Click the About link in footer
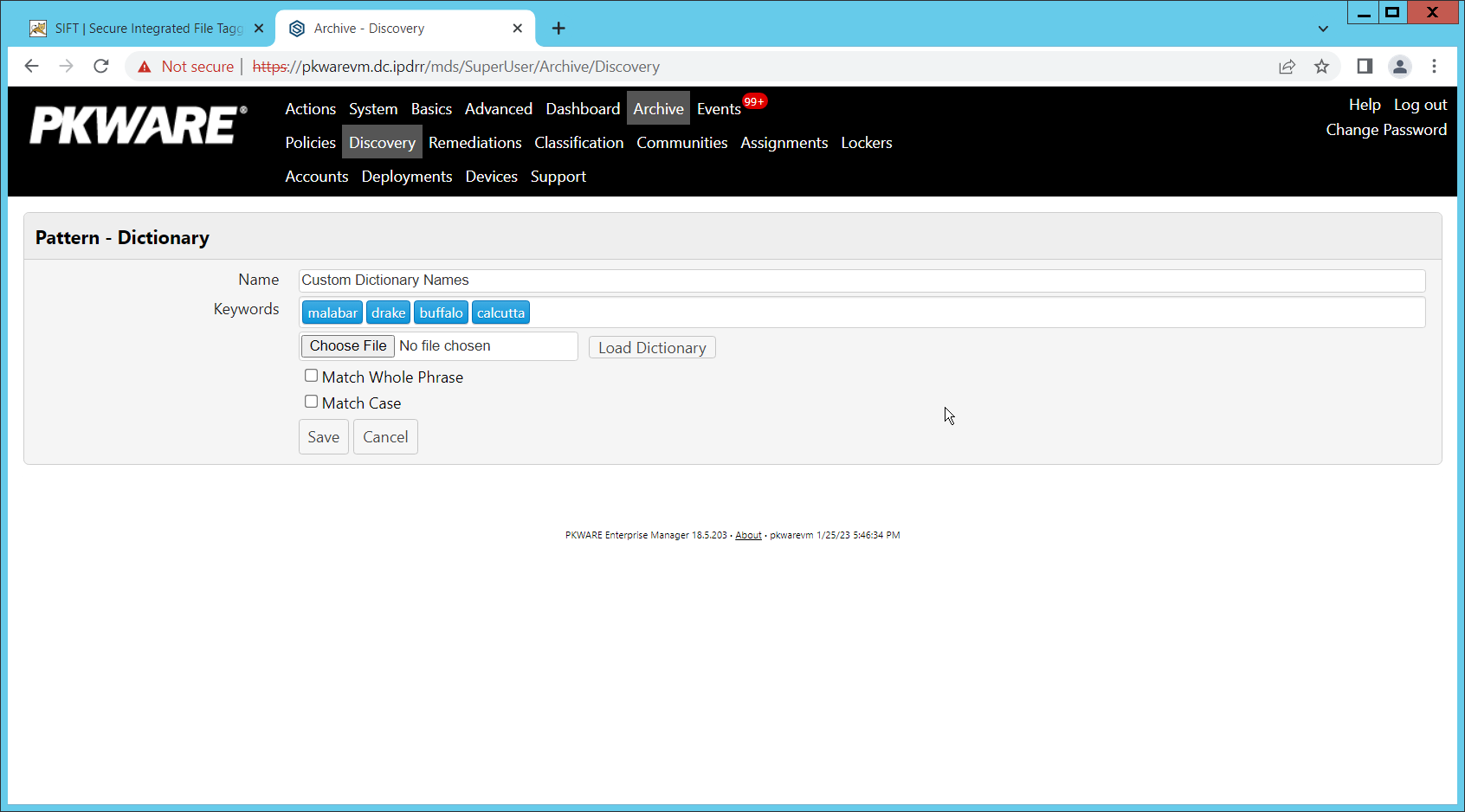The width and height of the screenshot is (1465, 812). [x=748, y=535]
